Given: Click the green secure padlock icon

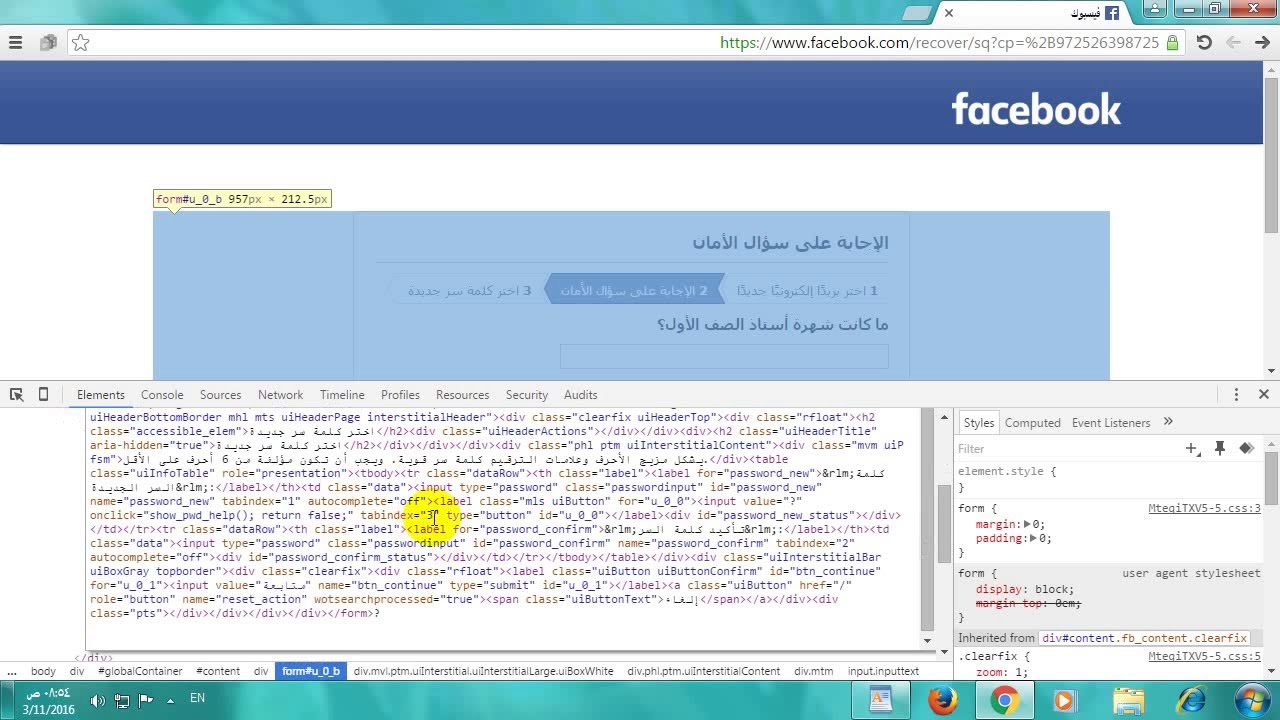Looking at the screenshot, I should pos(1173,42).
